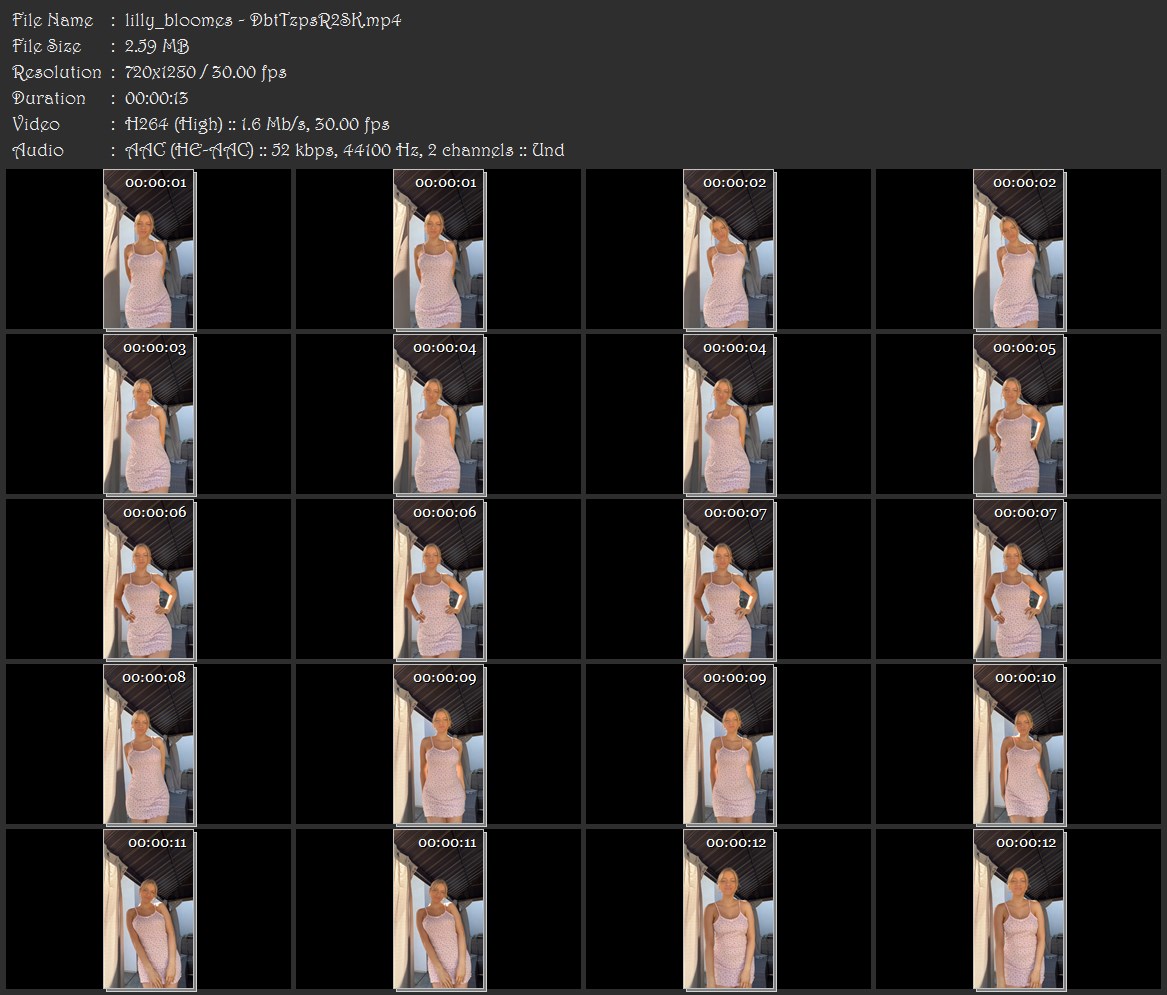Open the frame thumbnail stamped 00:00:03
1167x995 pixels.
point(149,414)
